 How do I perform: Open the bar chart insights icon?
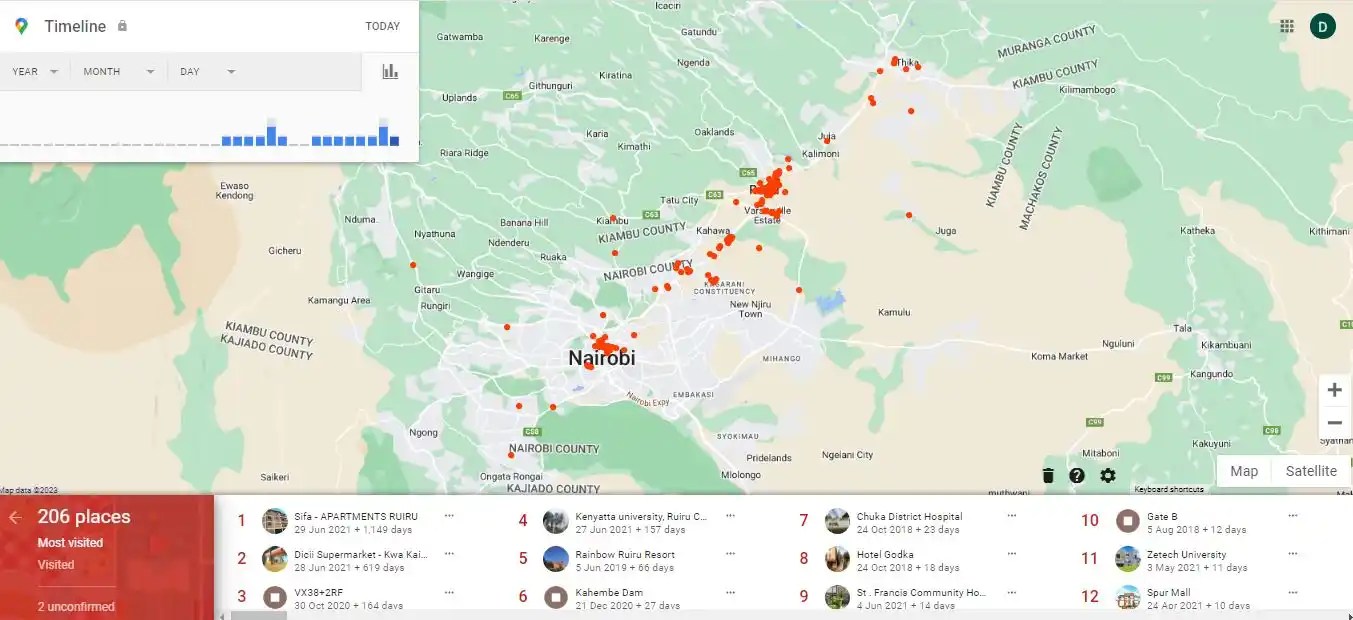click(390, 71)
